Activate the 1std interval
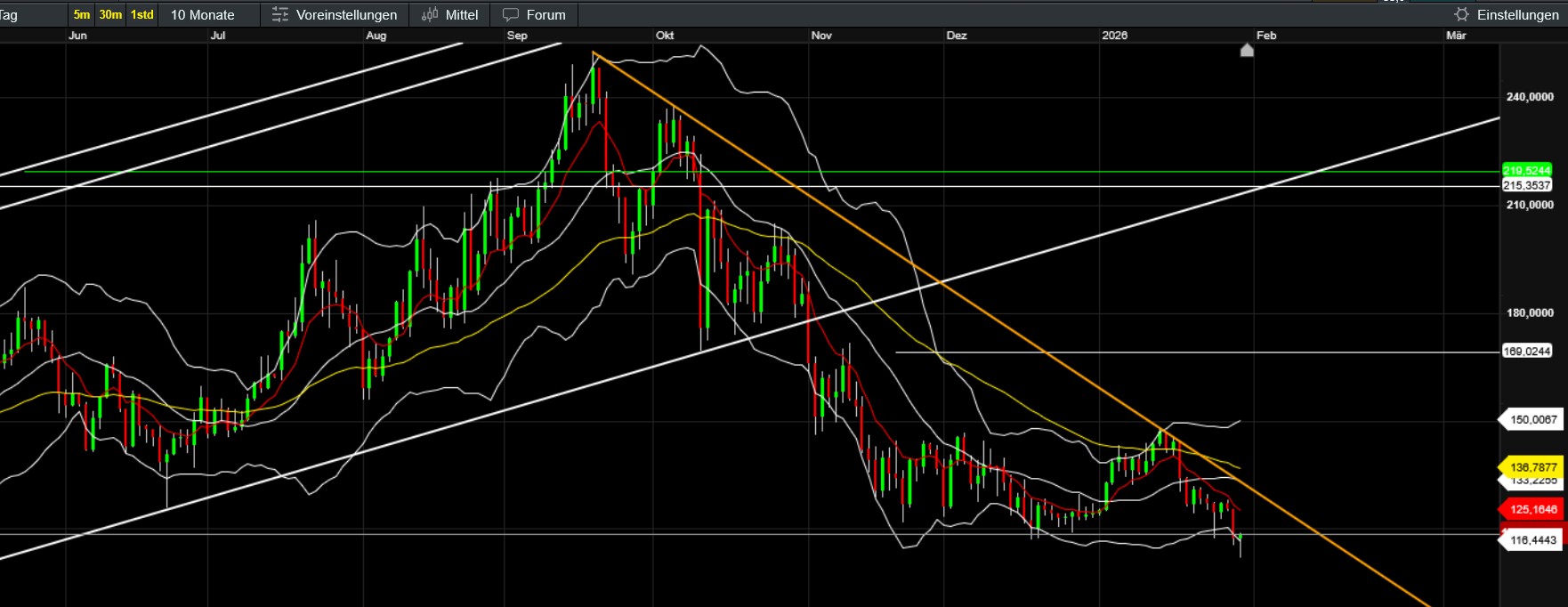 [142, 14]
